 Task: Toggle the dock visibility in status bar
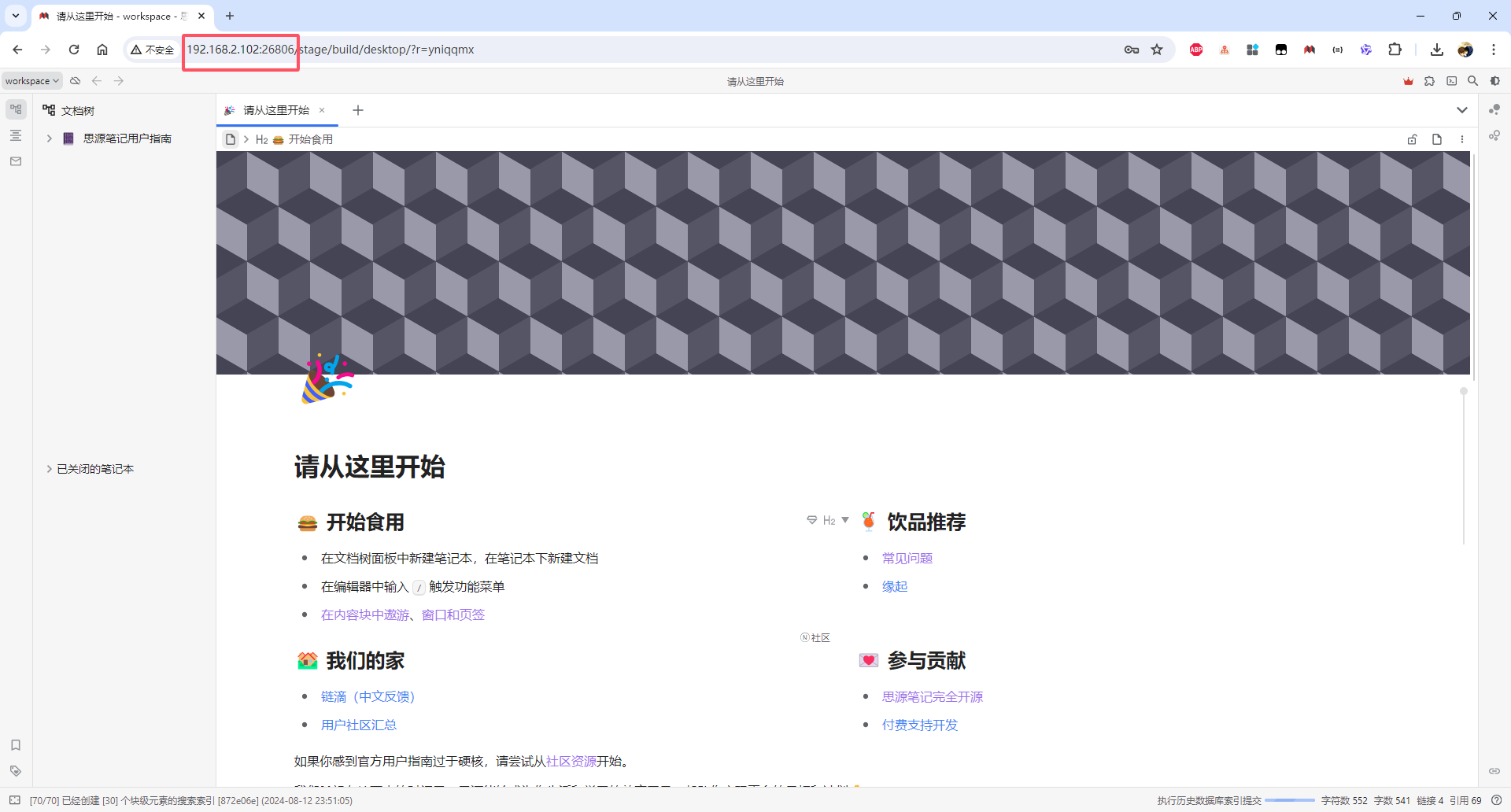pyautogui.click(x=15, y=800)
